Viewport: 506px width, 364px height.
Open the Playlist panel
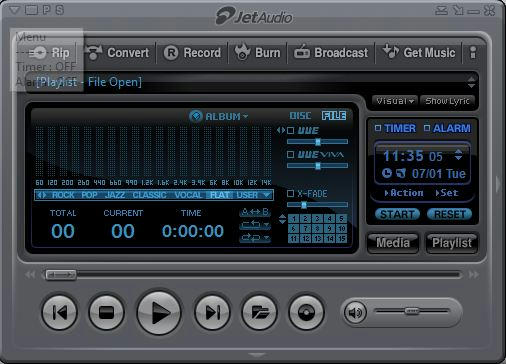pyautogui.click(x=452, y=243)
